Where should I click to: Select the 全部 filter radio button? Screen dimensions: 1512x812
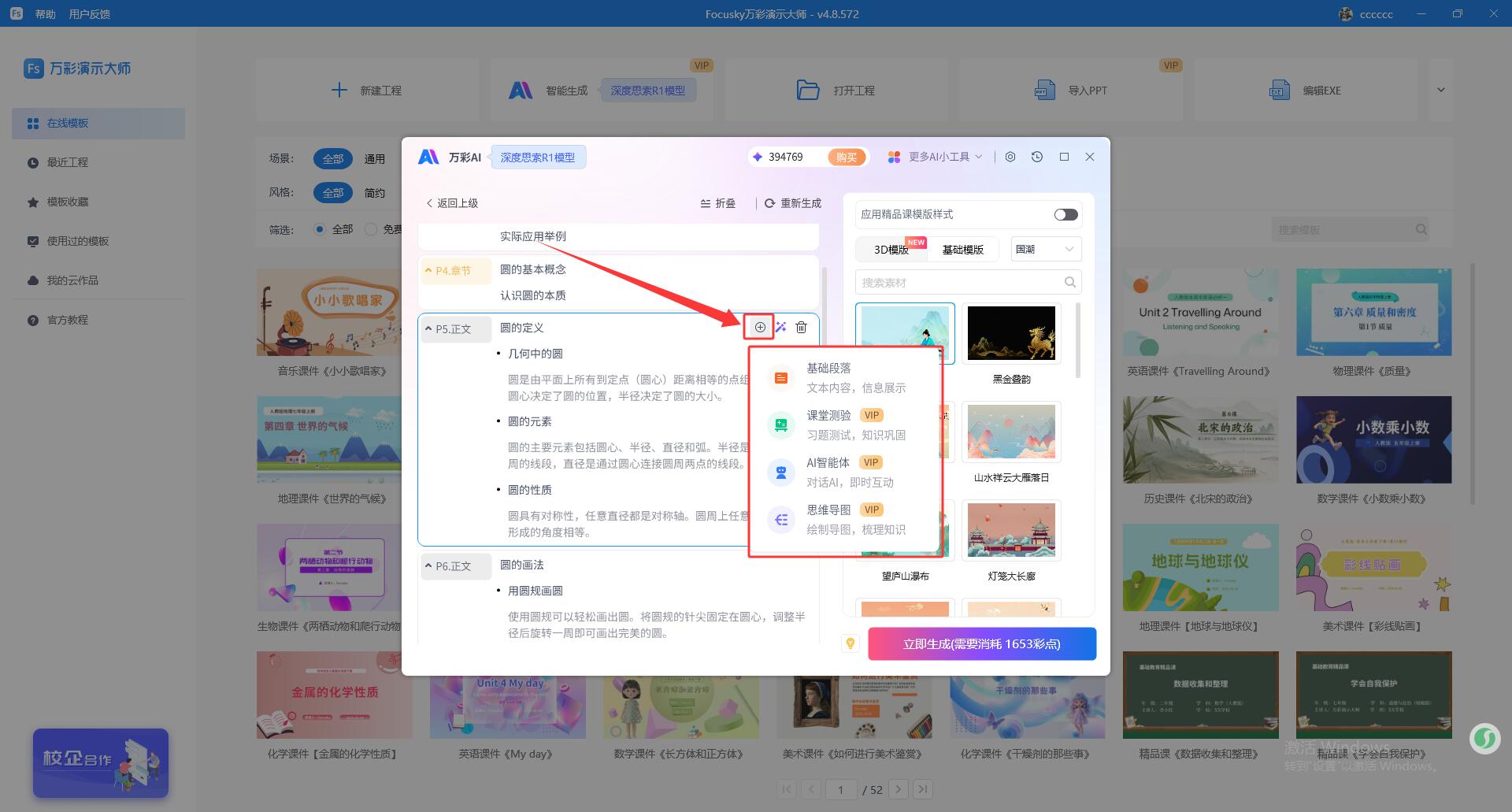click(x=320, y=229)
